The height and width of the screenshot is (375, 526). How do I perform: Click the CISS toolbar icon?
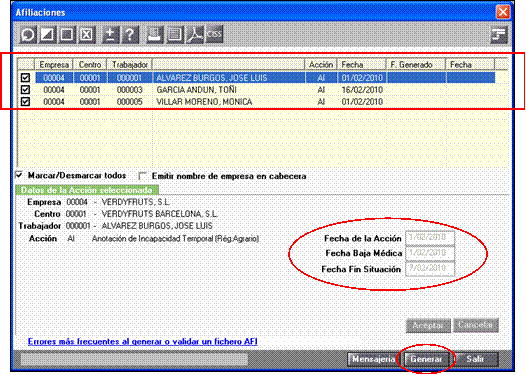pyautogui.click(x=214, y=34)
